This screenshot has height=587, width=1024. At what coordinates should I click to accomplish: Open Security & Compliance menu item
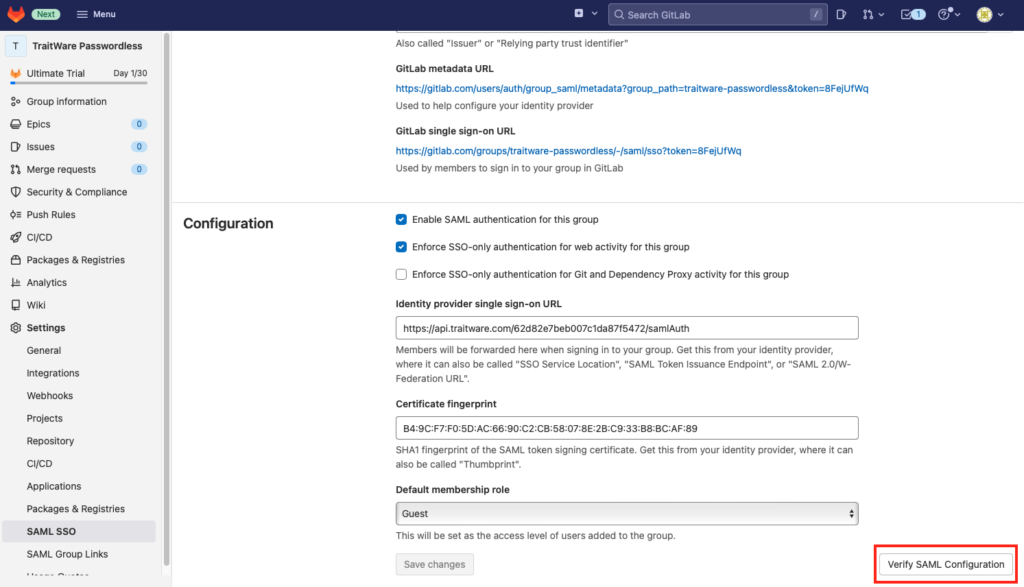tap(79, 192)
